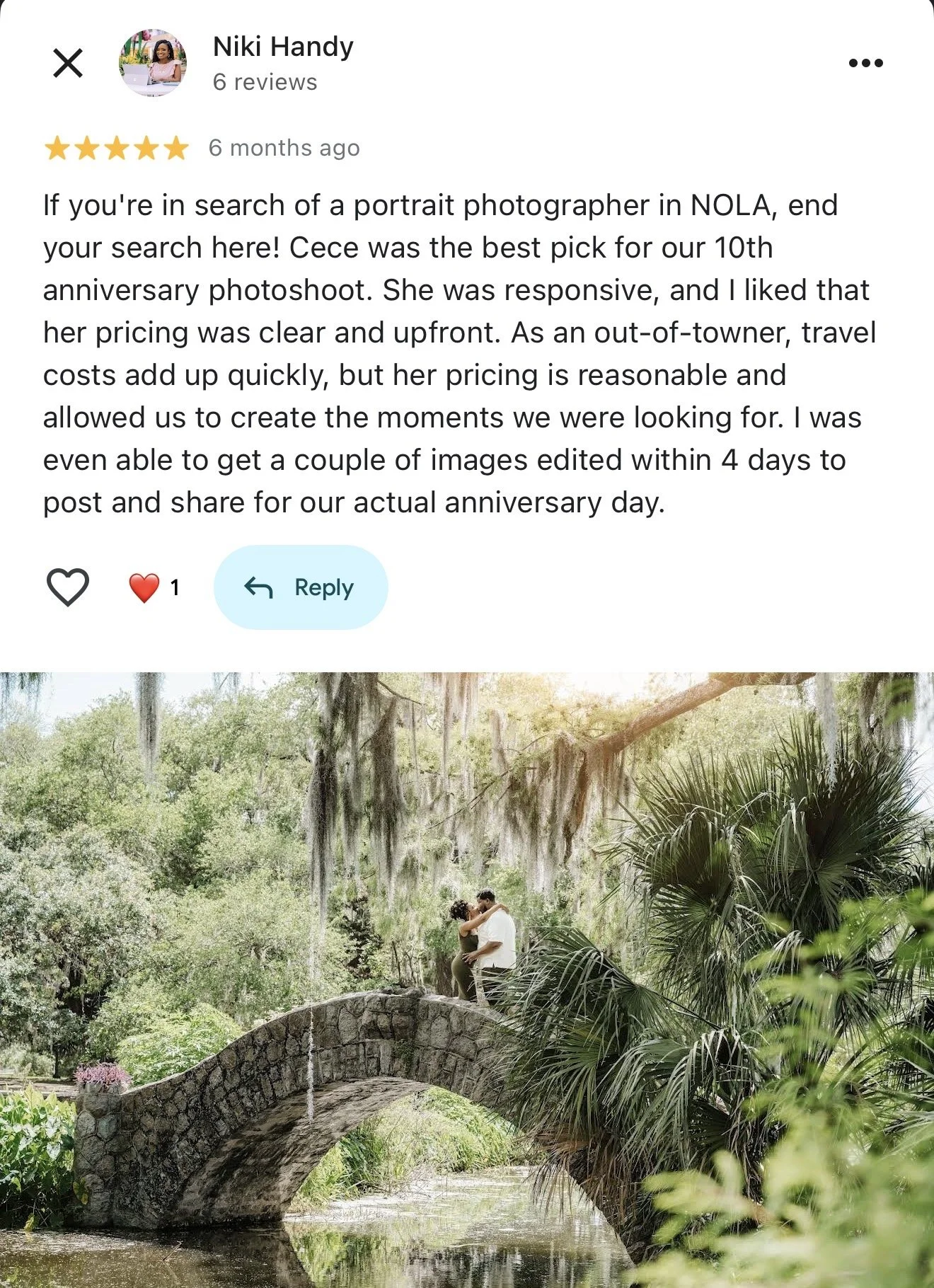Open the Niki Handy reviewer name link
This screenshot has height=1288, width=934.
pyautogui.click(x=283, y=47)
